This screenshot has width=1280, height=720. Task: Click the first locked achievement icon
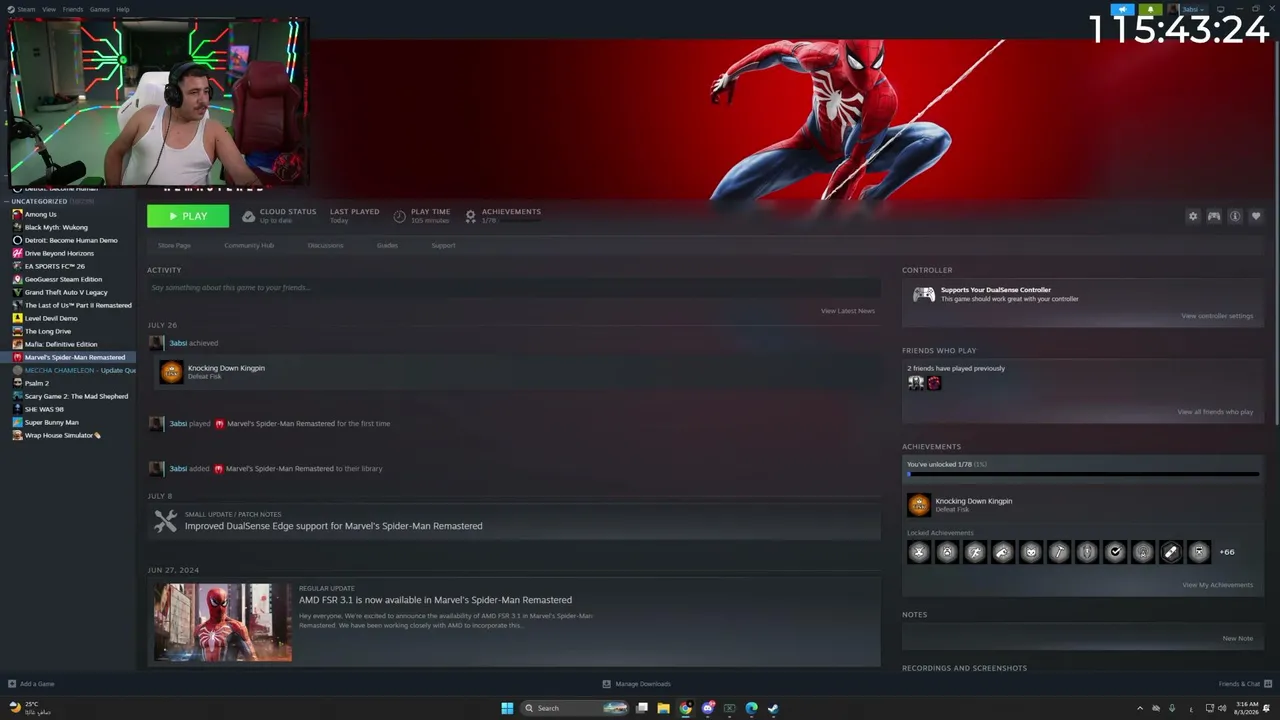click(x=919, y=552)
